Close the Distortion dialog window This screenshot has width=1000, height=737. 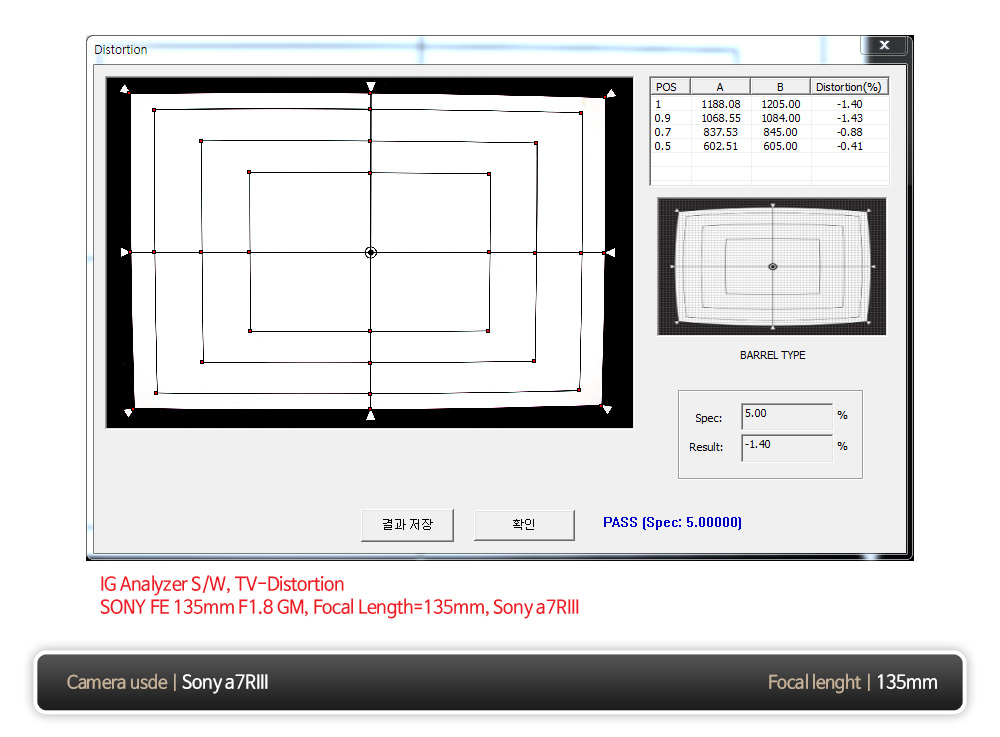pos(884,45)
